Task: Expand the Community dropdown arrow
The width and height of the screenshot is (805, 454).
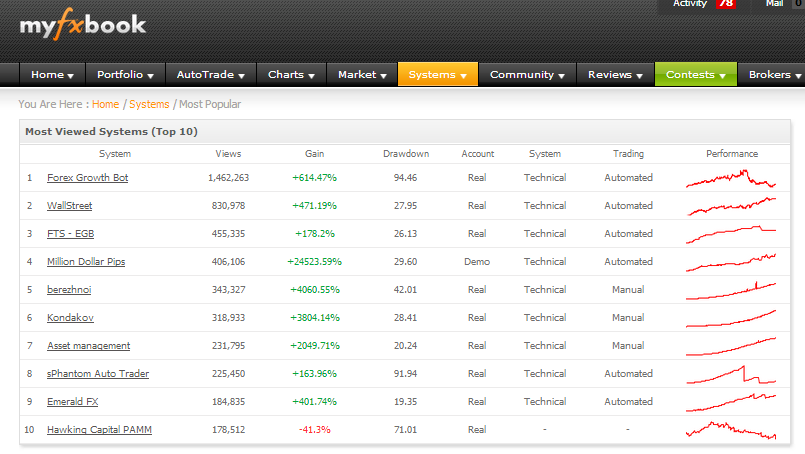Action: click(x=562, y=76)
